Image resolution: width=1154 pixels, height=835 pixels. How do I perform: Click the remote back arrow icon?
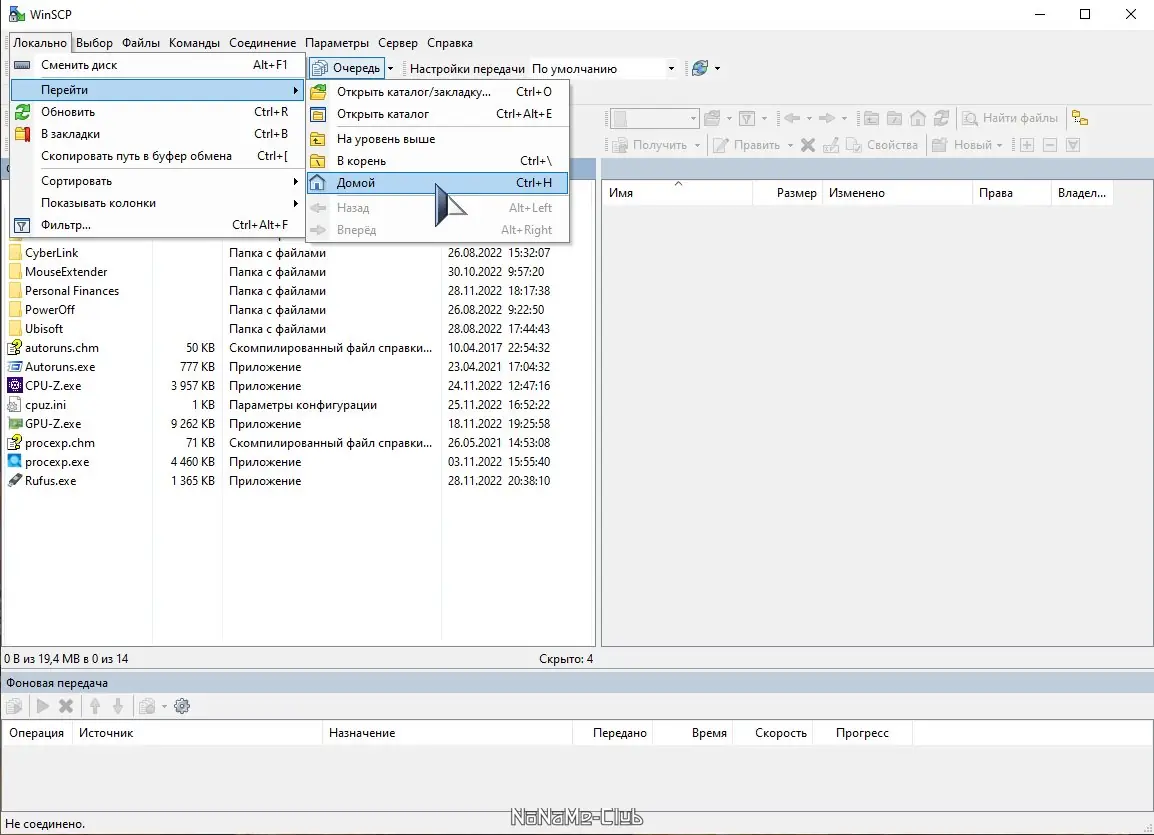[792, 118]
